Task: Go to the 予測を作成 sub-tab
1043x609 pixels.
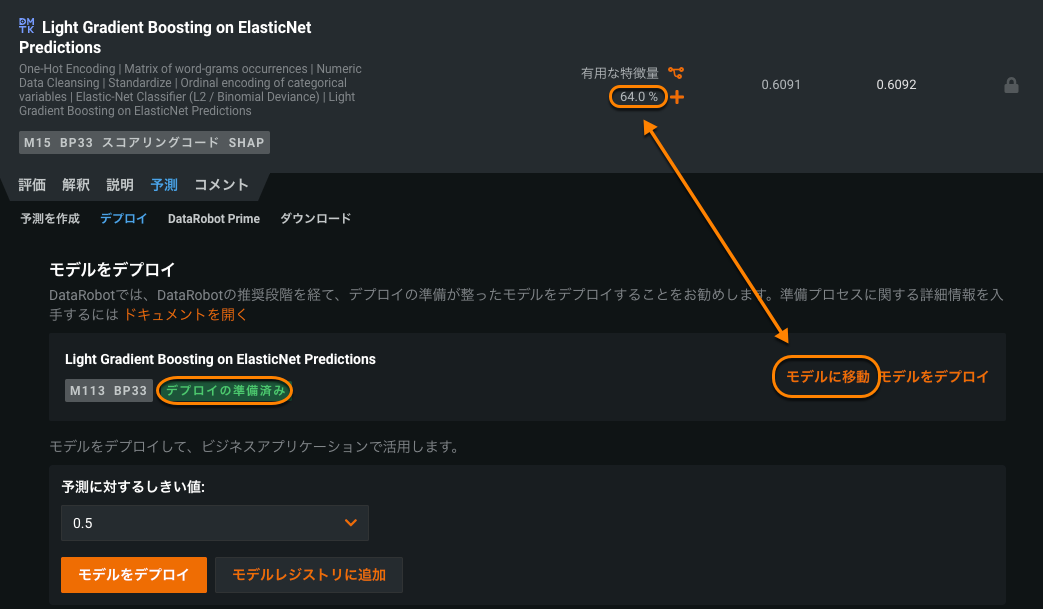Action: (x=50, y=219)
